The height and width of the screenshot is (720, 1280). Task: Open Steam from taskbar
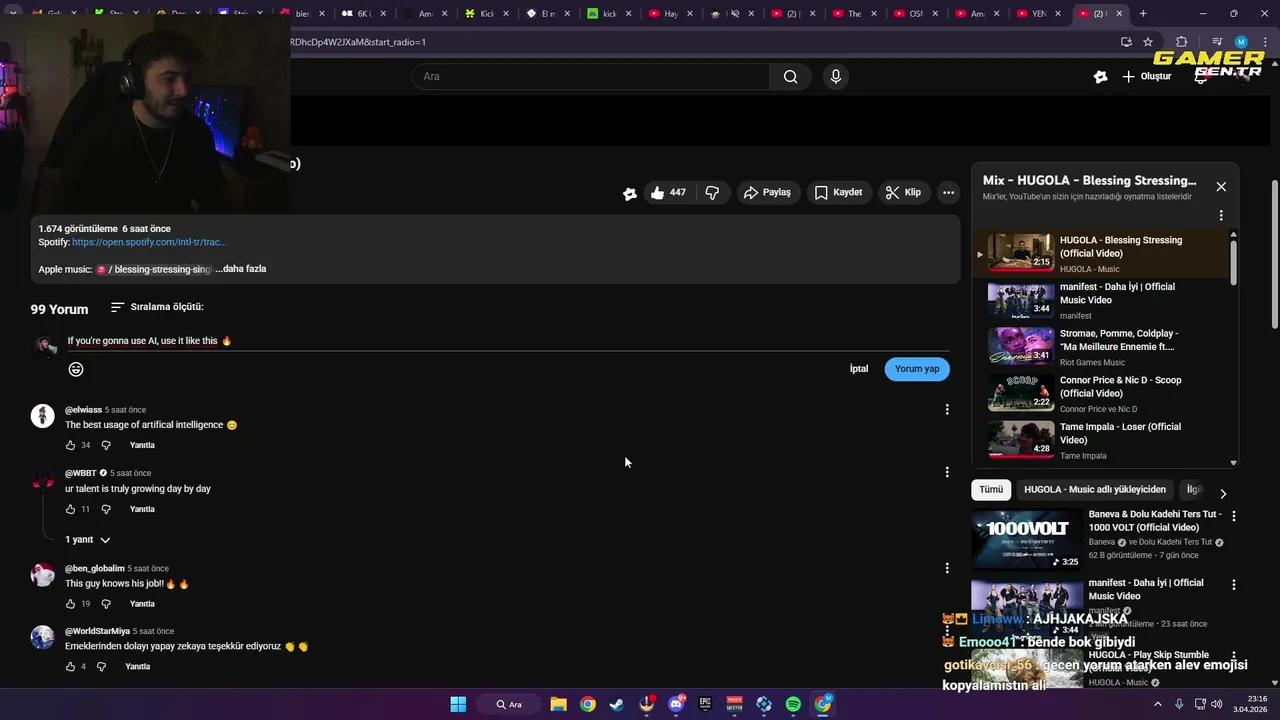click(x=617, y=704)
